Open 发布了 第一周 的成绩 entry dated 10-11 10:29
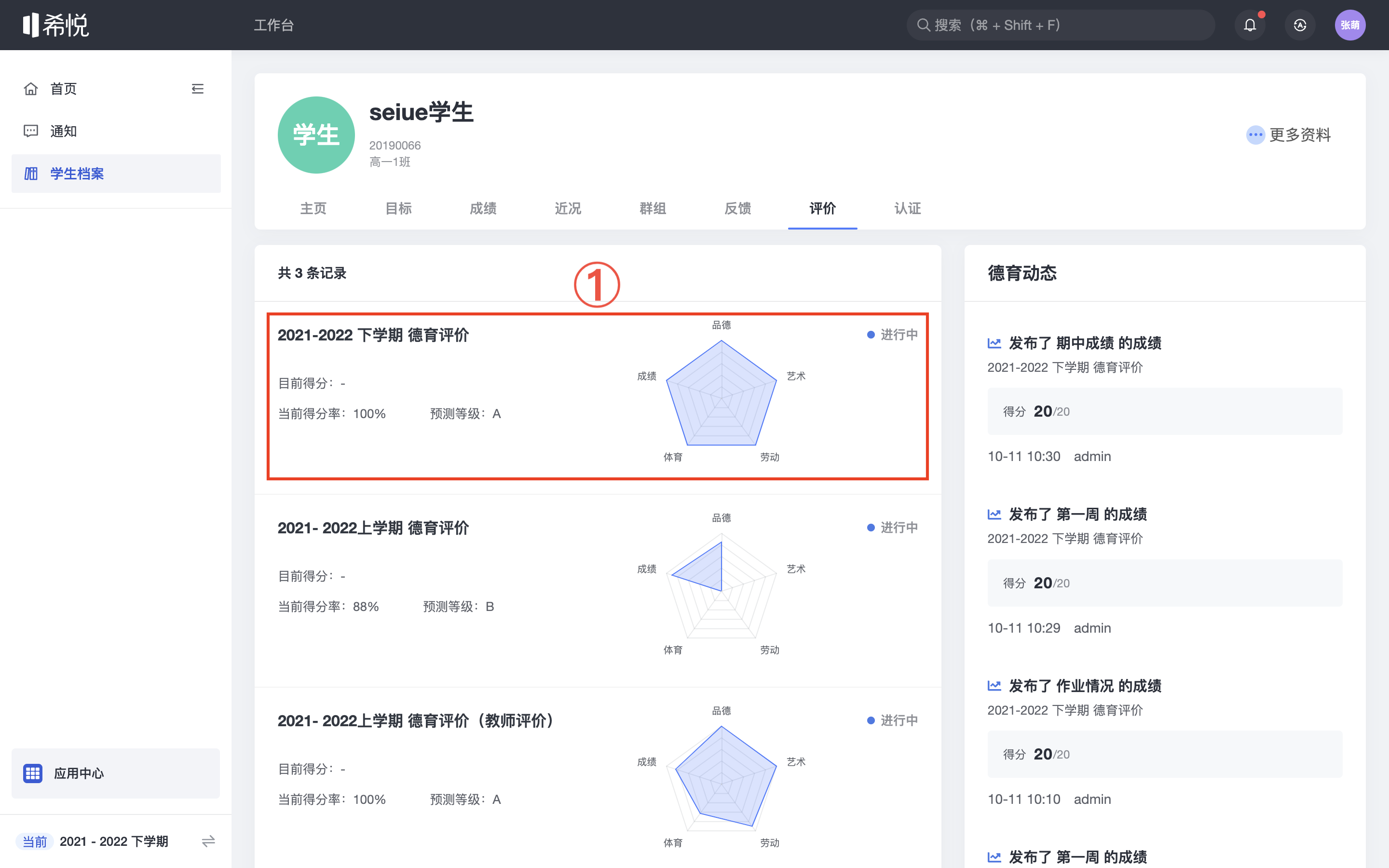The height and width of the screenshot is (868, 1389). pos(1077,514)
